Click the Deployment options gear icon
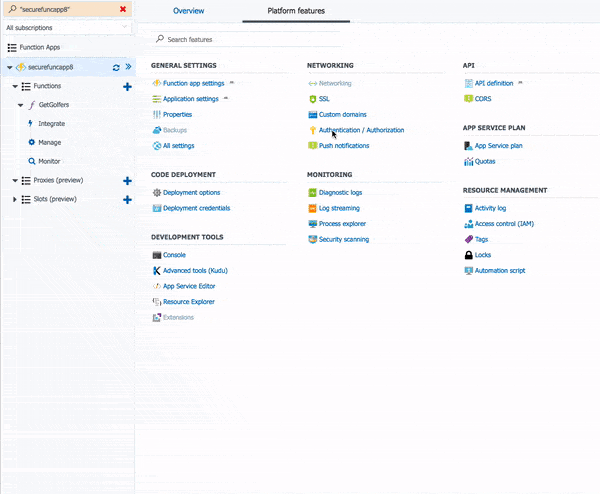 pyautogui.click(x=157, y=192)
